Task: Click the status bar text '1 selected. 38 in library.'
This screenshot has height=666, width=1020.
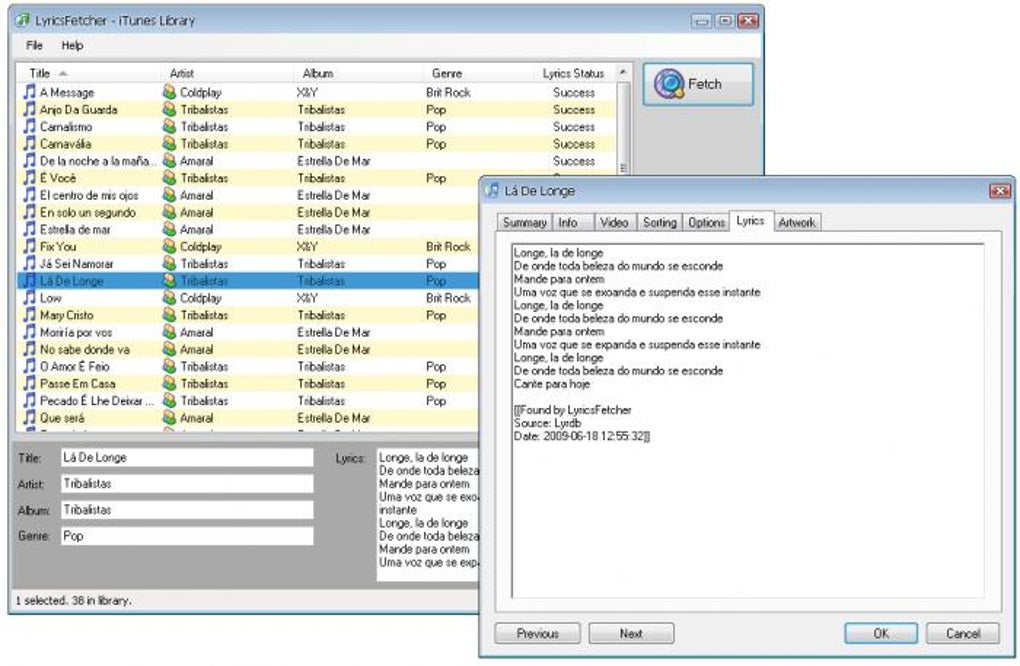Action: 74,600
